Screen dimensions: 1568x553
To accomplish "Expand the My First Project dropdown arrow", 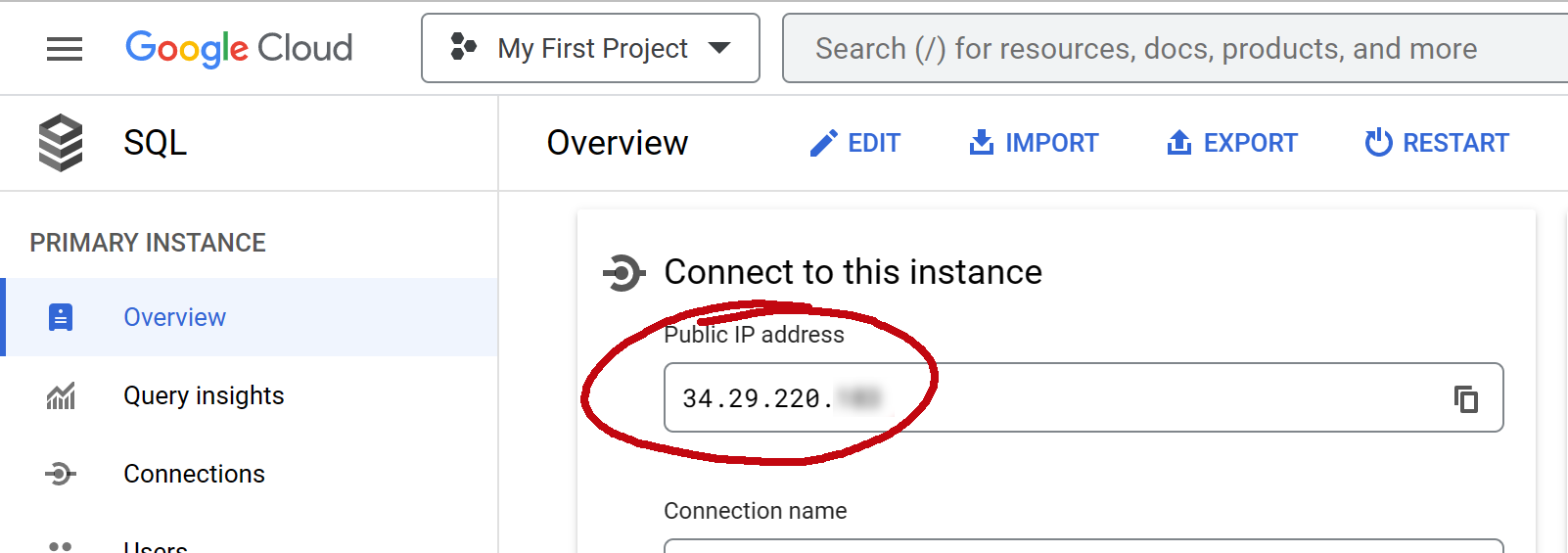I will 719,48.
